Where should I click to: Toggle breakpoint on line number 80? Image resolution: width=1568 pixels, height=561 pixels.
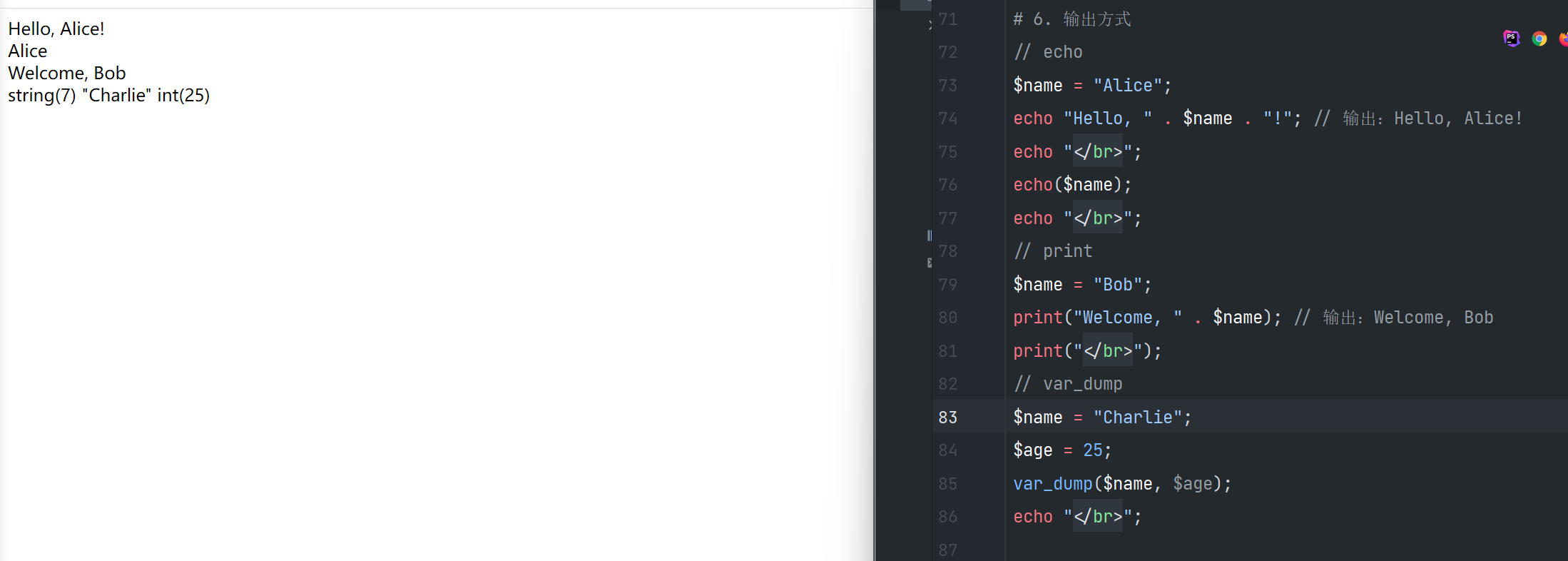(948, 318)
